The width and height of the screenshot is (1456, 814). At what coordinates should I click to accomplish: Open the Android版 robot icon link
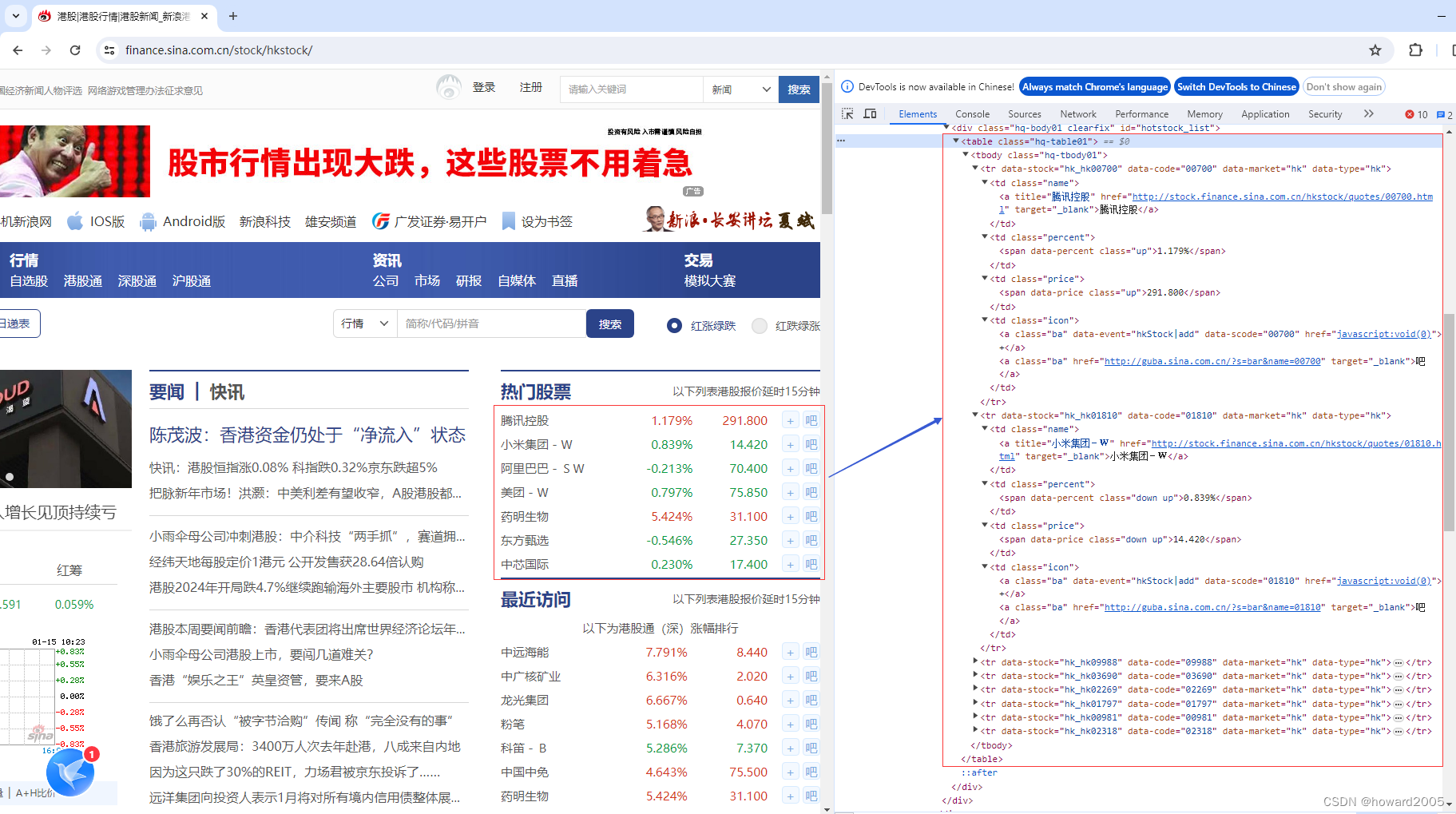tap(148, 221)
